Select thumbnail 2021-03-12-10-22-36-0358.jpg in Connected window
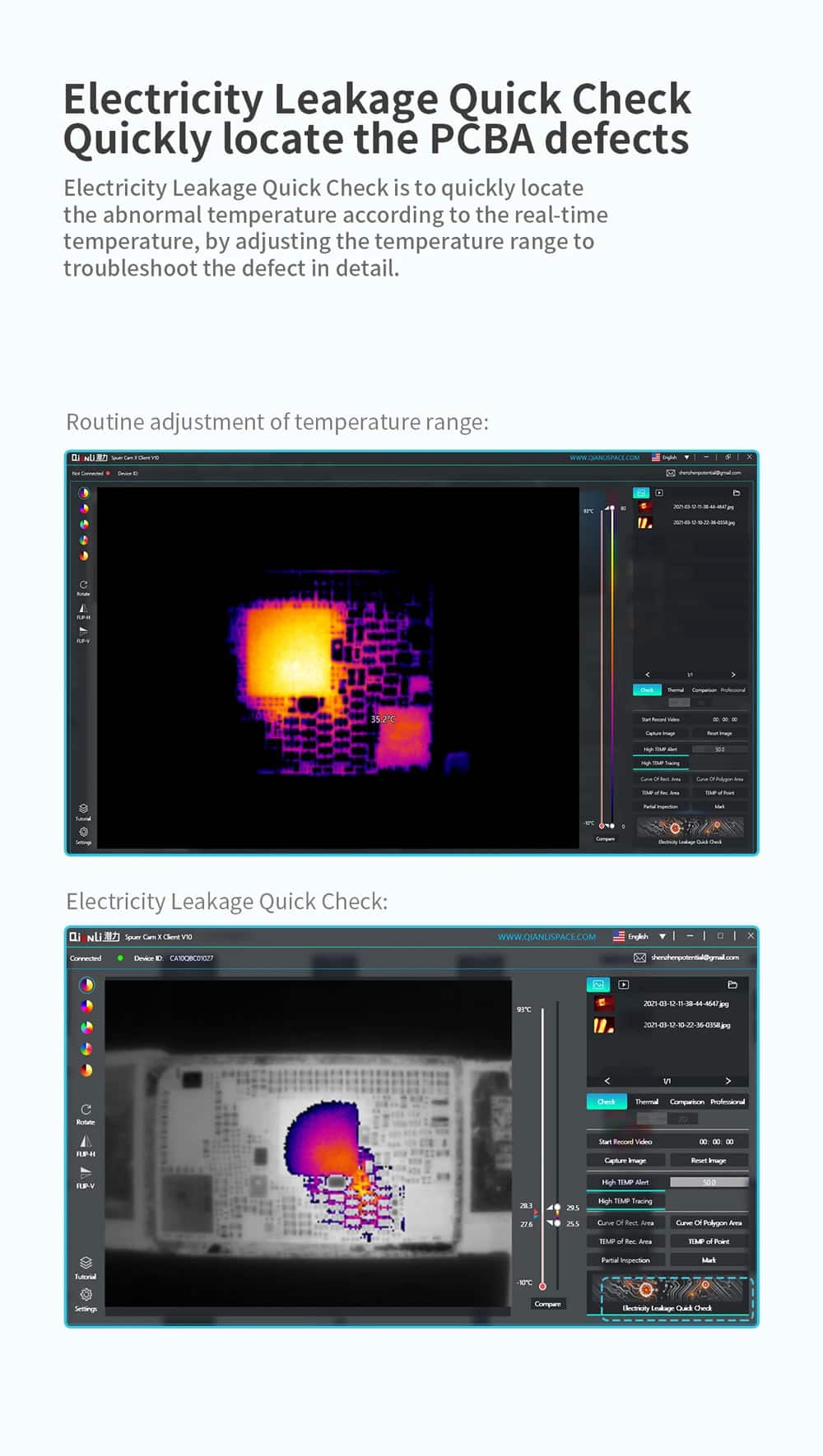Screen dimensions: 823x1456 604,1025
